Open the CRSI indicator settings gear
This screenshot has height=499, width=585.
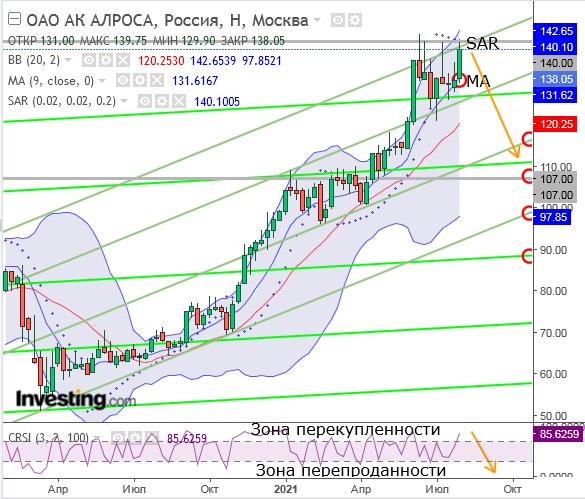pos(135,437)
